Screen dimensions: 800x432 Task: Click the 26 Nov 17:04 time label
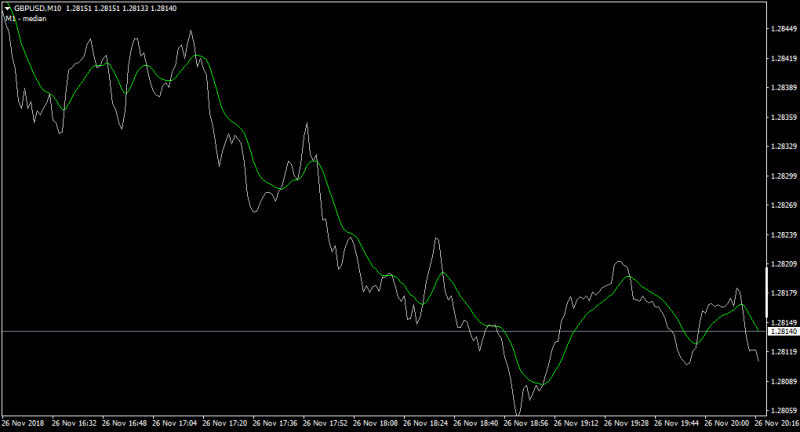174,423
